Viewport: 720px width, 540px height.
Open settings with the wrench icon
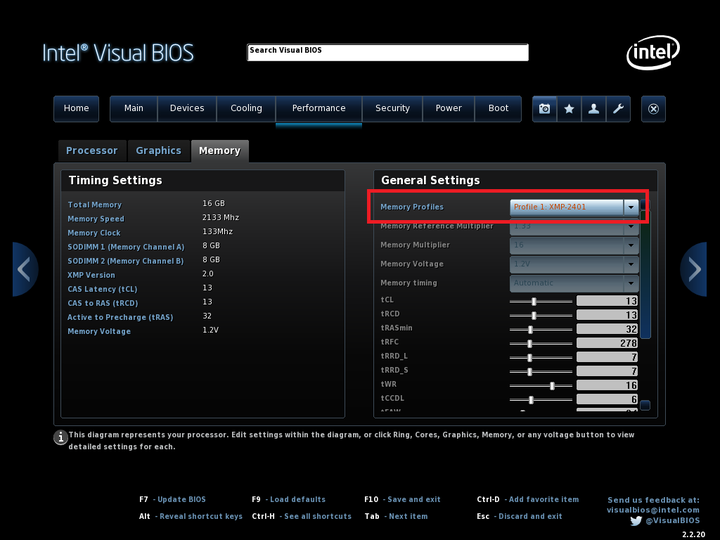click(618, 109)
